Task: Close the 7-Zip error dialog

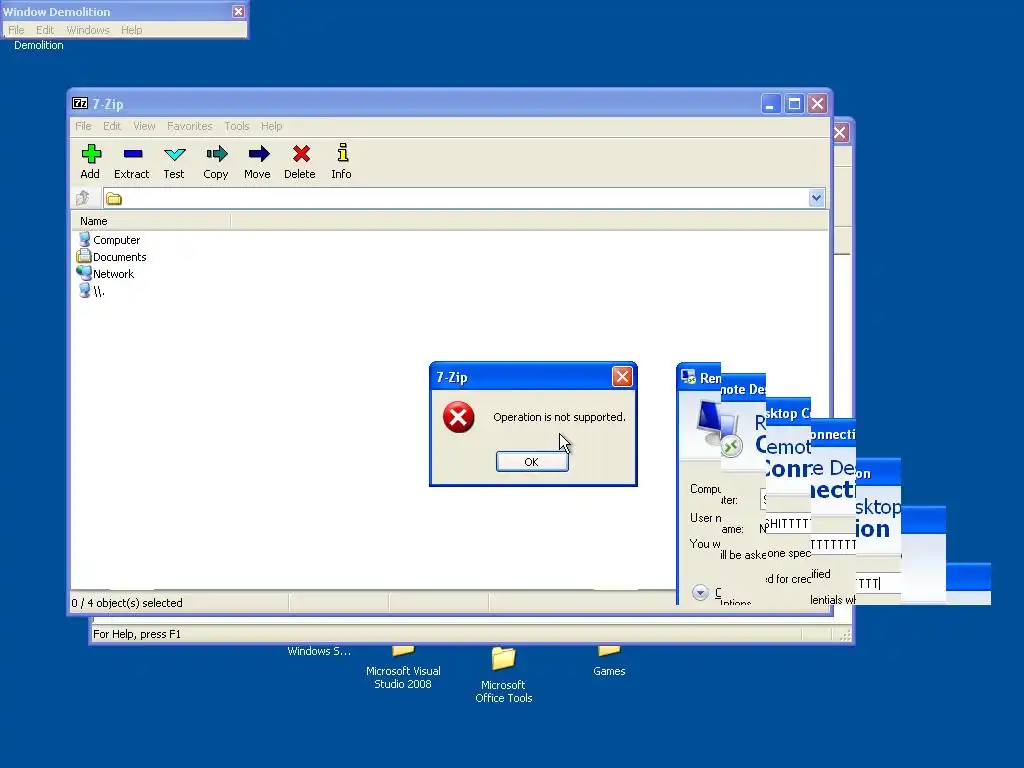Action: (622, 376)
